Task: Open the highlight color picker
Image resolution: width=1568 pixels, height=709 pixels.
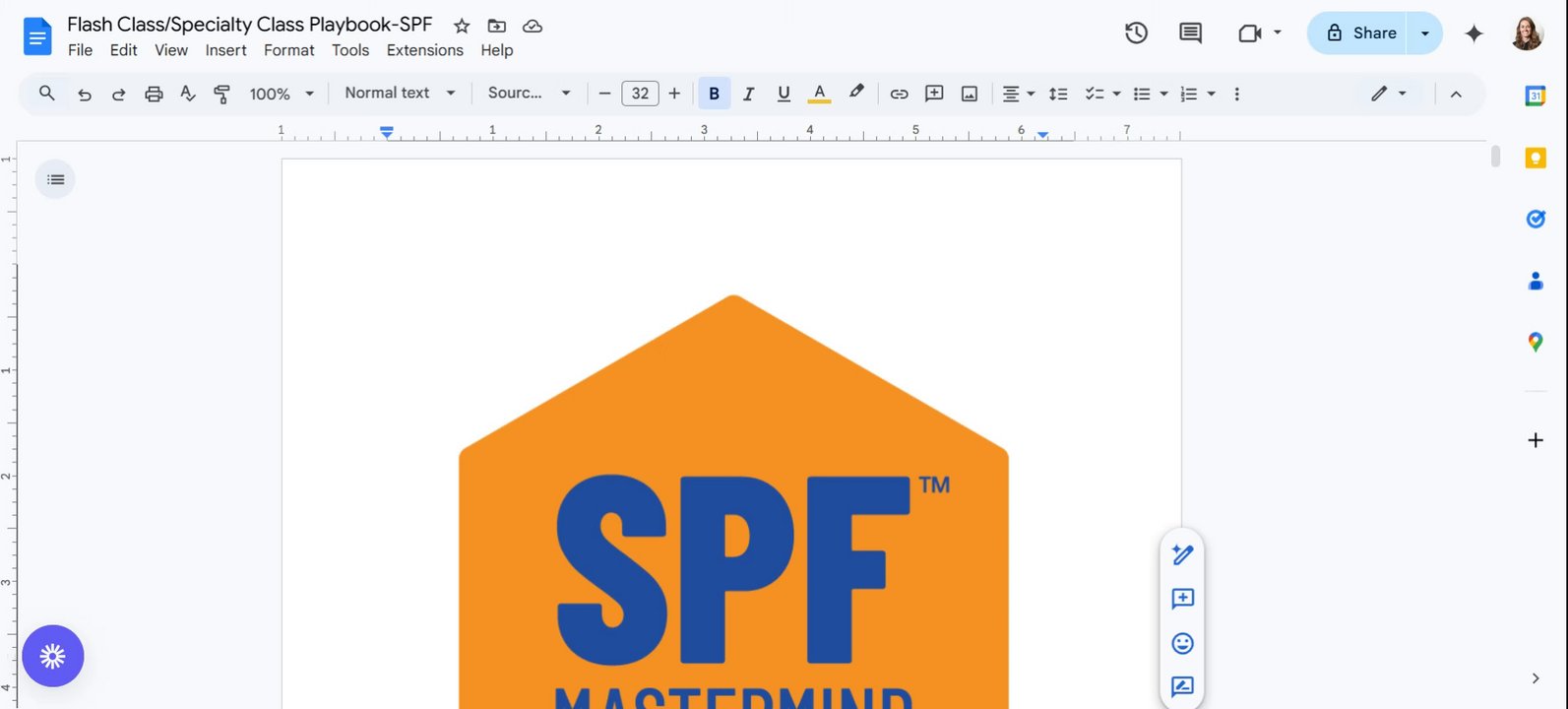Action: click(856, 93)
